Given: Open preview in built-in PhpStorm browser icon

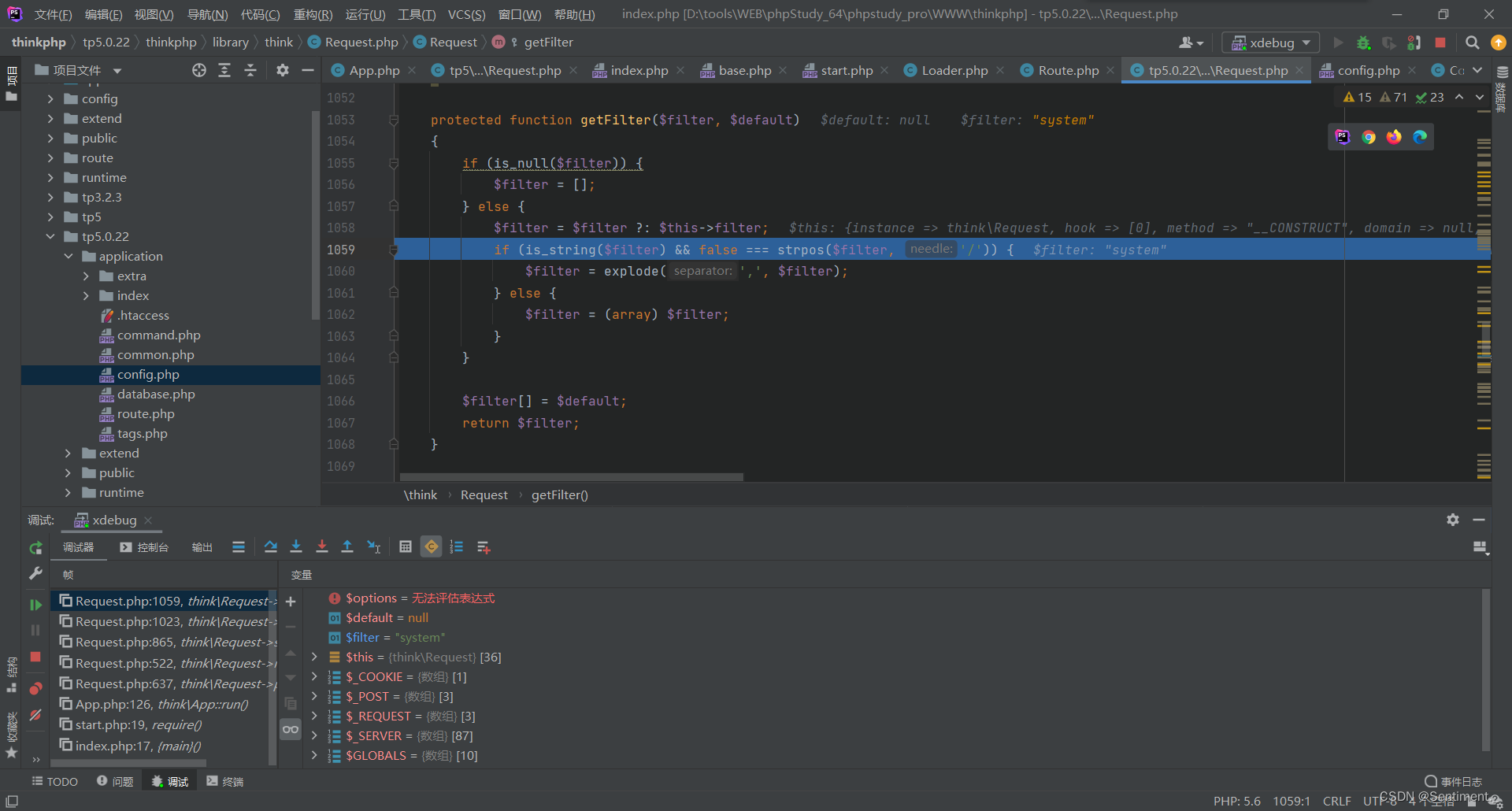Looking at the screenshot, I should (1343, 137).
